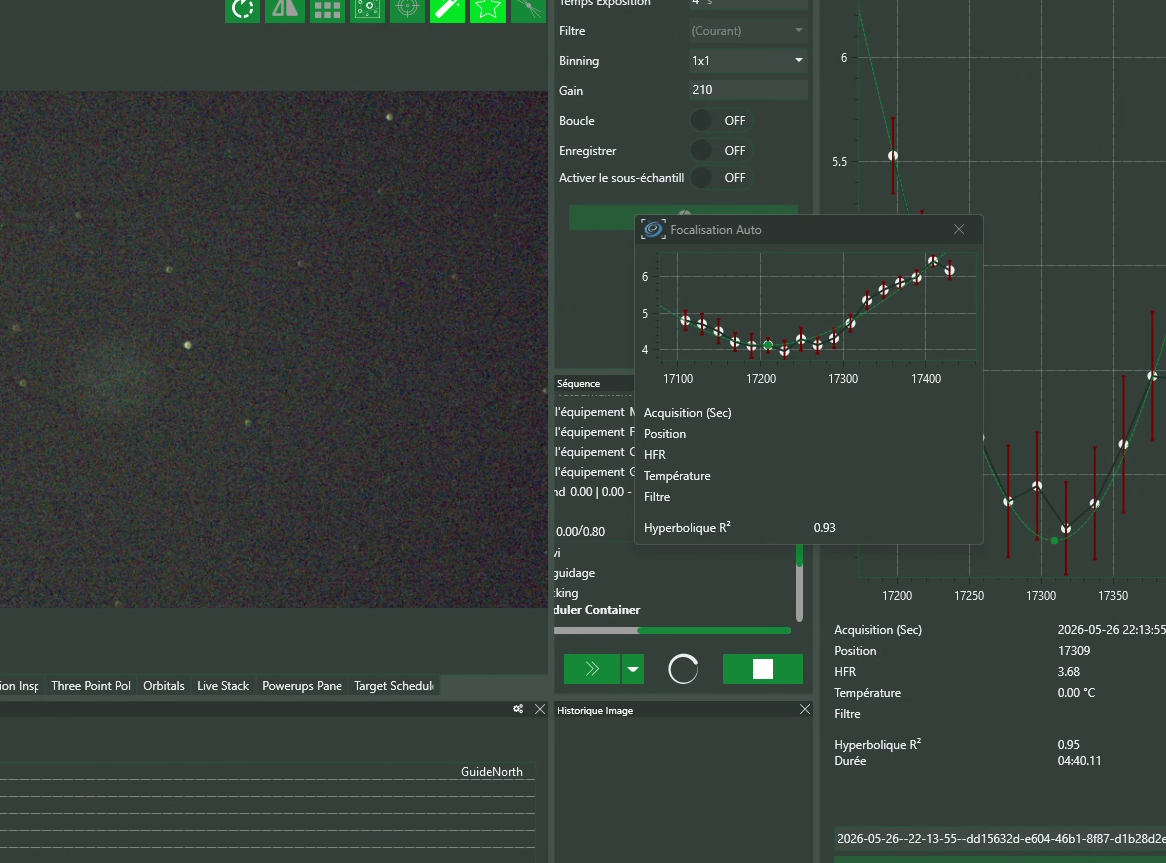This screenshot has width=1166, height=863.
Task: Click the plate solve star field icon
Action: click(x=367, y=10)
